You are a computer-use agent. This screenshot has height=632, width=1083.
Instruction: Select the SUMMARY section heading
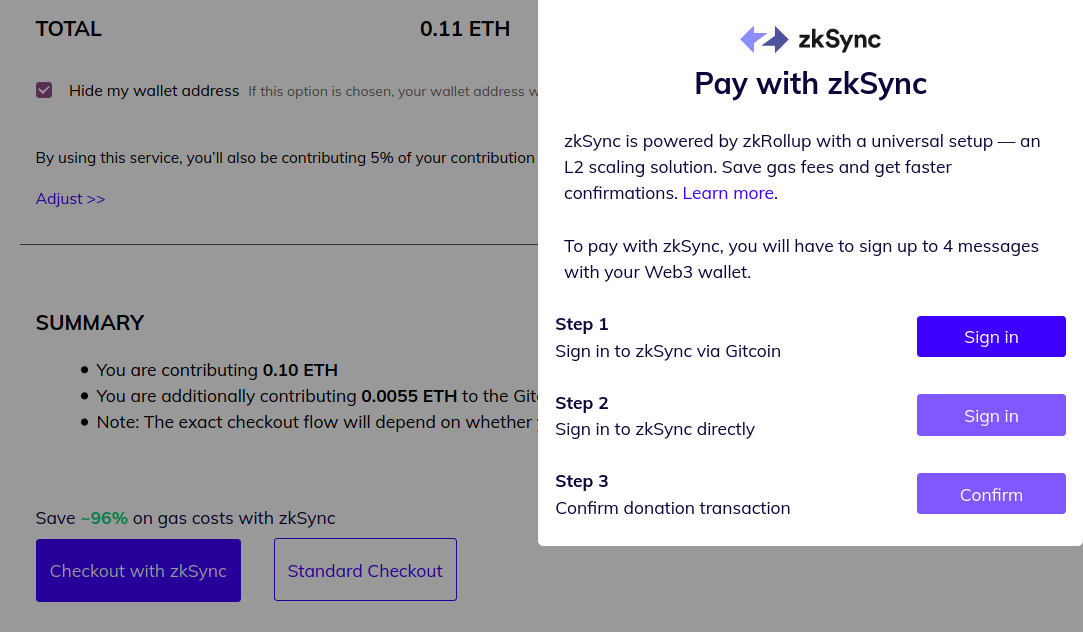click(x=90, y=323)
